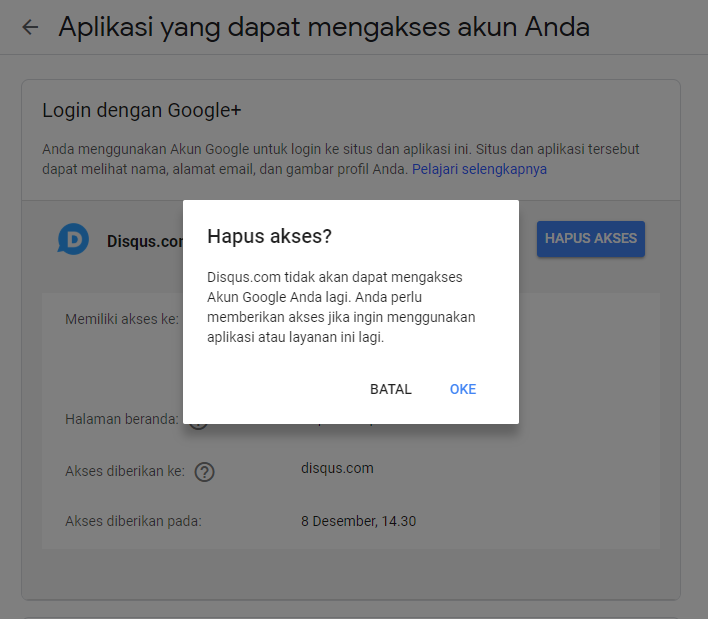Select the Disqus.com app name
The height and width of the screenshot is (619, 708).
tap(145, 241)
